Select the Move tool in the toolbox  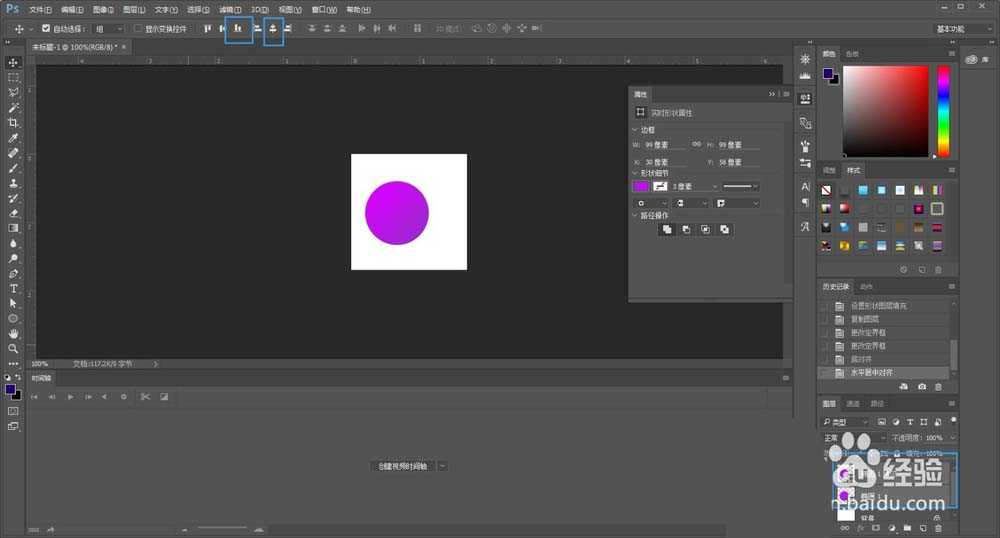click(x=13, y=62)
